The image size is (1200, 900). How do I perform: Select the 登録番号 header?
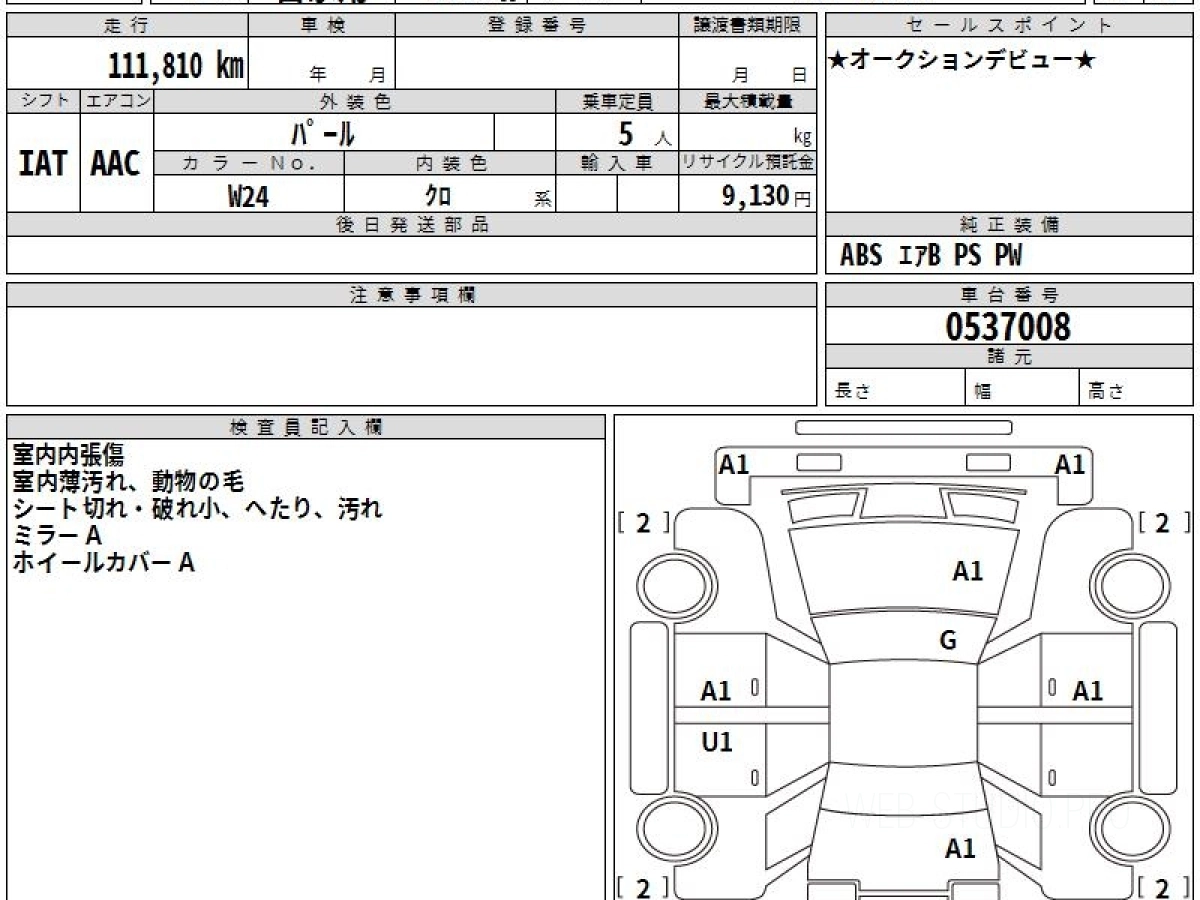pos(537,26)
